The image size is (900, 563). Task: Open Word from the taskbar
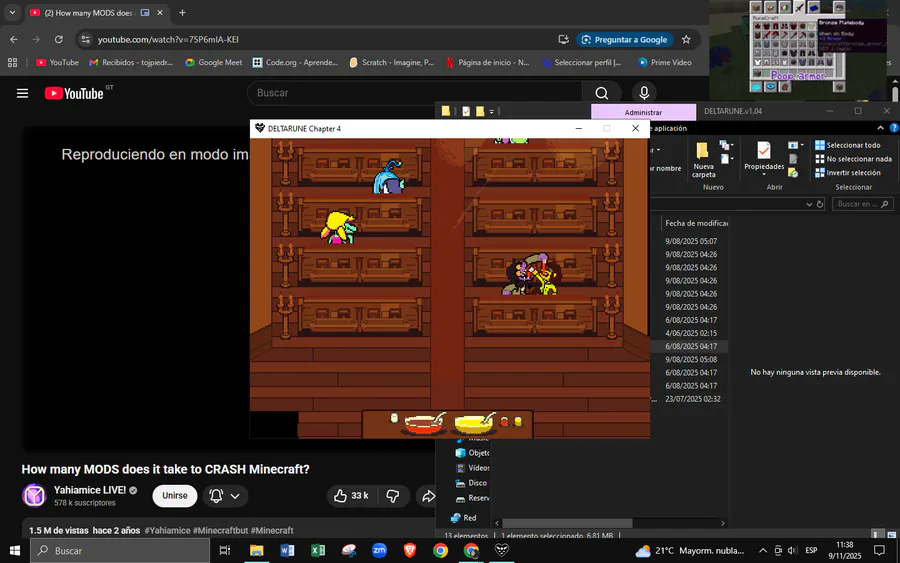[x=287, y=550]
